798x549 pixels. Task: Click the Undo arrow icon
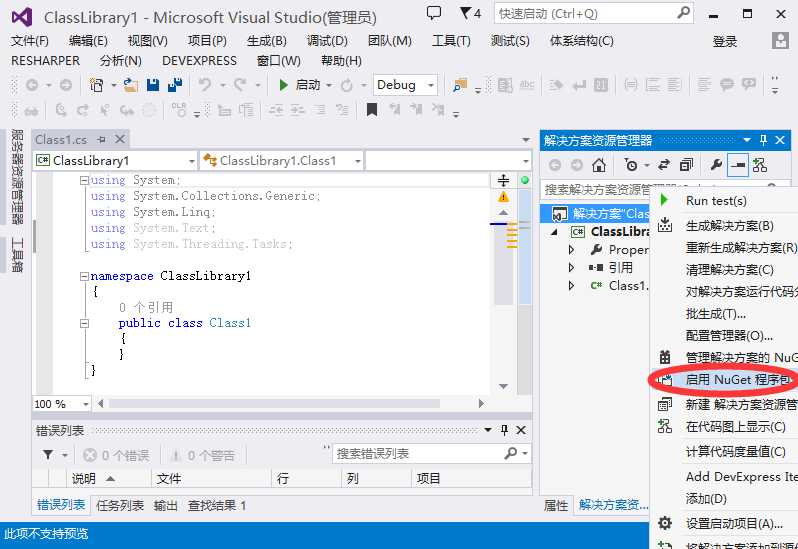tap(205, 85)
